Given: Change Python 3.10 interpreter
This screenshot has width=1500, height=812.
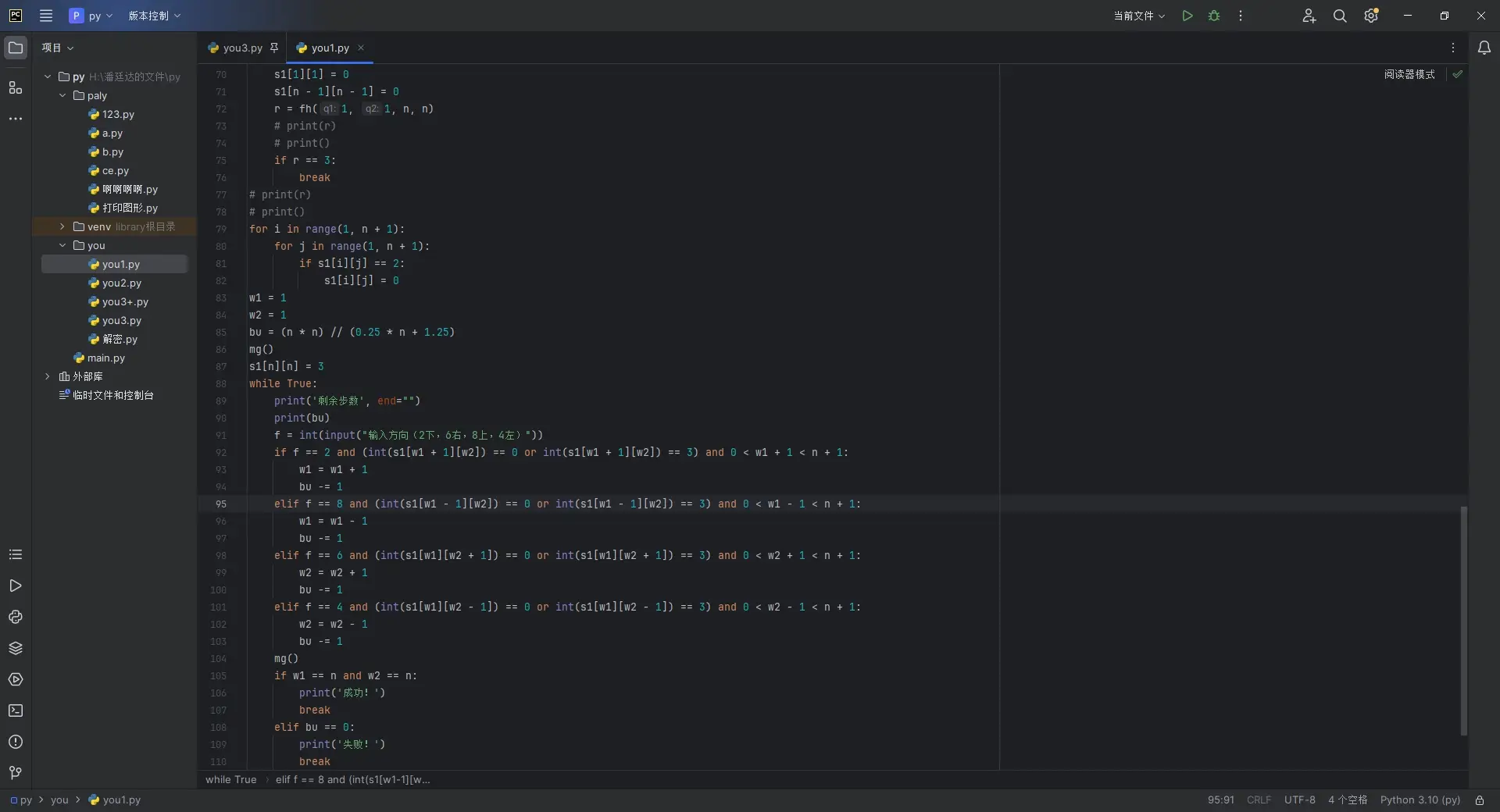Looking at the screenshot, I should pos(1420,800).
